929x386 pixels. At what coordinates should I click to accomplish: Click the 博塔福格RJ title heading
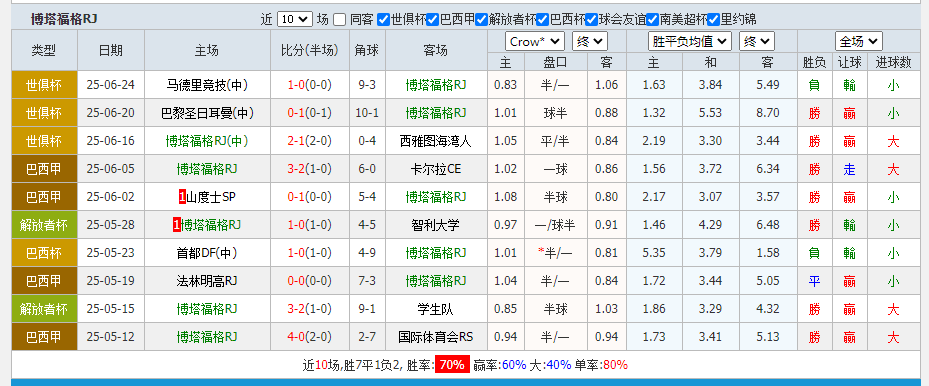pyautogui.click(x=64, y=19)
